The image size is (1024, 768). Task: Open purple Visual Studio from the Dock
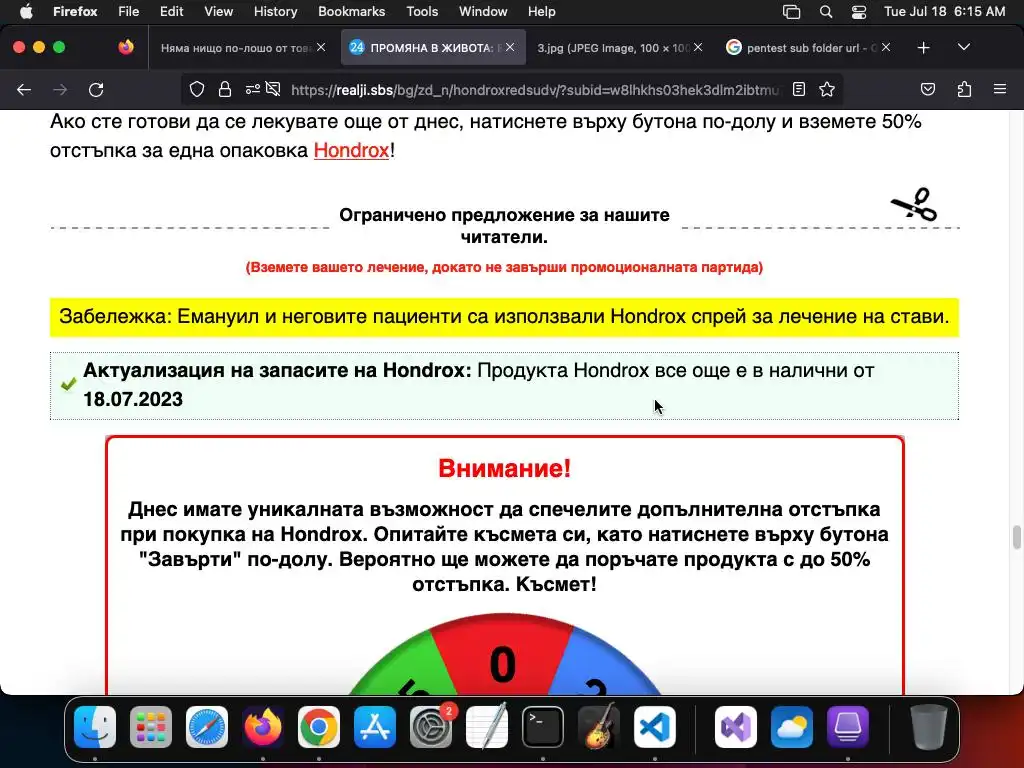click(x=736, y=727)
